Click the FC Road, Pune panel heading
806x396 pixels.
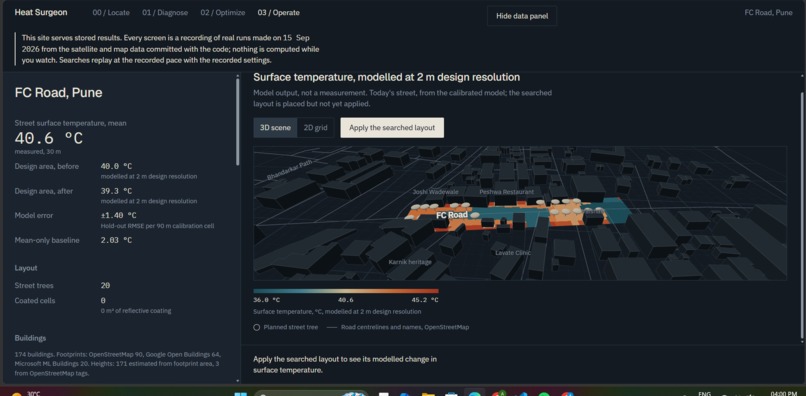pyautogui.click(x=58, y=93)
